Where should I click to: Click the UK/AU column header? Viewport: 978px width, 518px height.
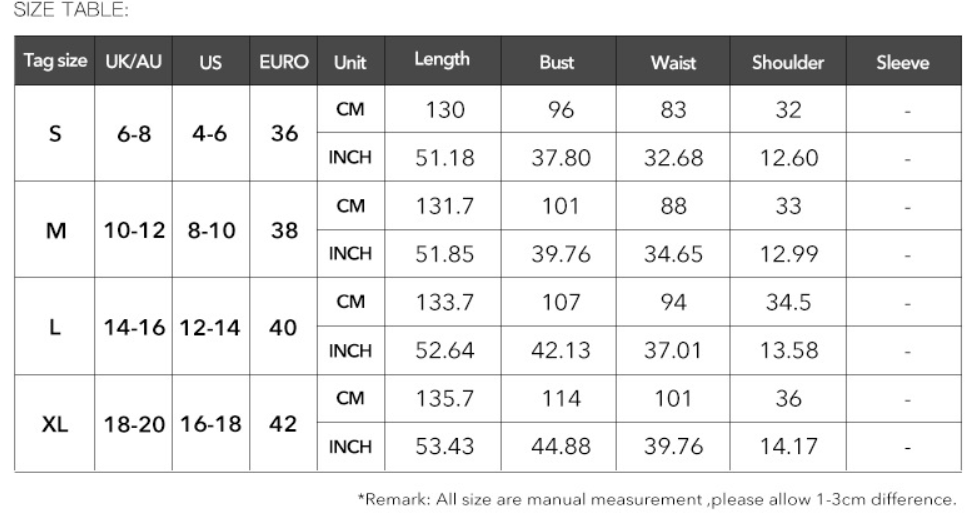tap(133, 61)
